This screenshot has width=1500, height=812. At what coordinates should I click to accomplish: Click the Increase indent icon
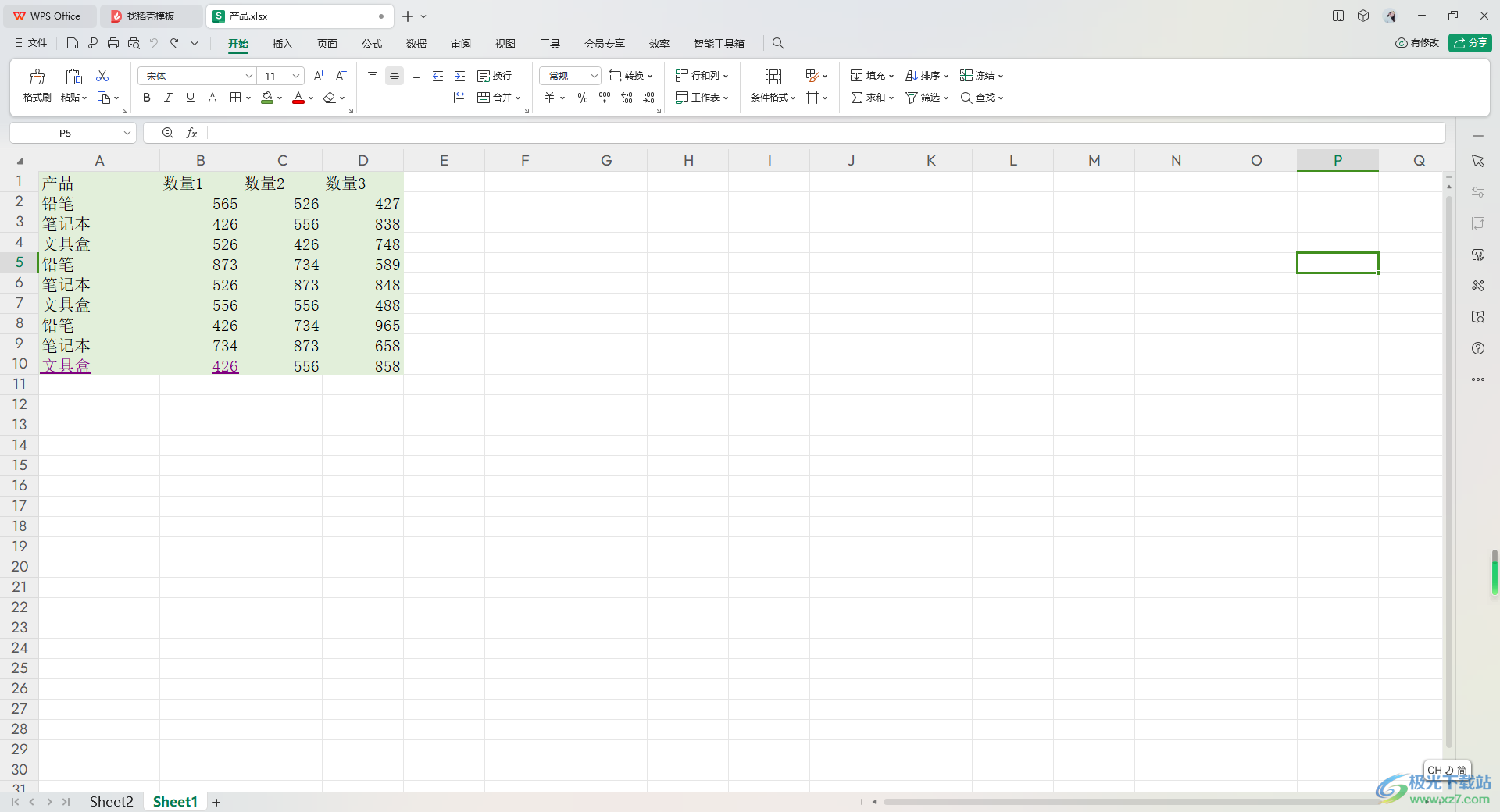[x=459, y=76]
